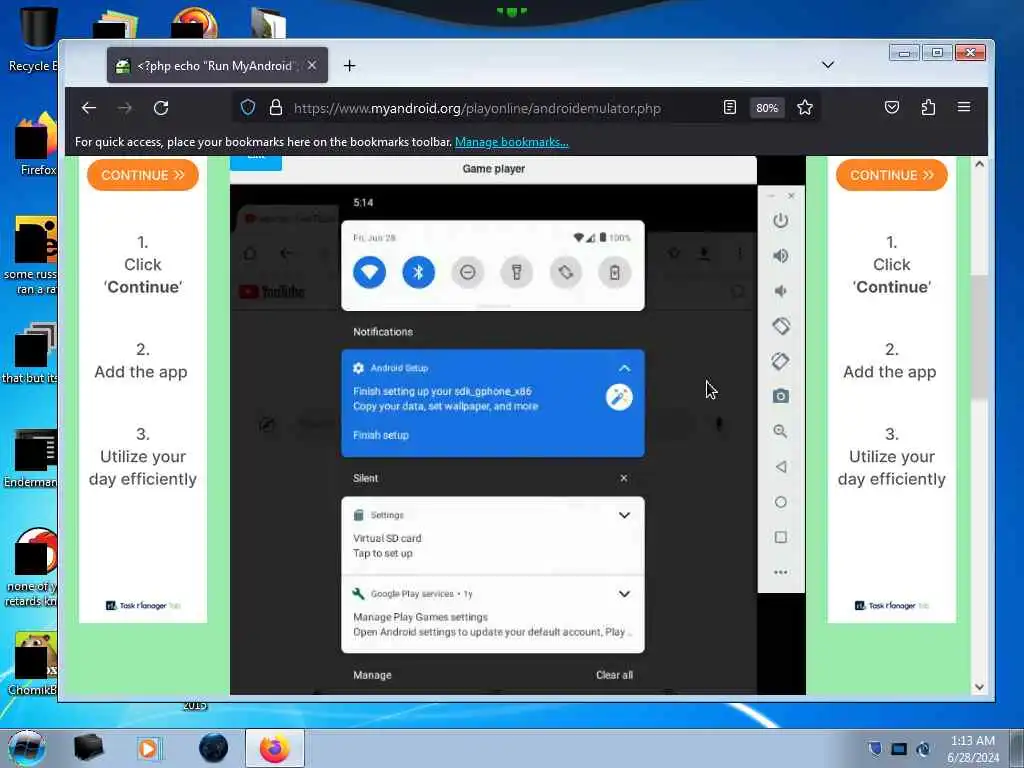
Task: Toggle the battery saver quick setting
Action: 615,272
